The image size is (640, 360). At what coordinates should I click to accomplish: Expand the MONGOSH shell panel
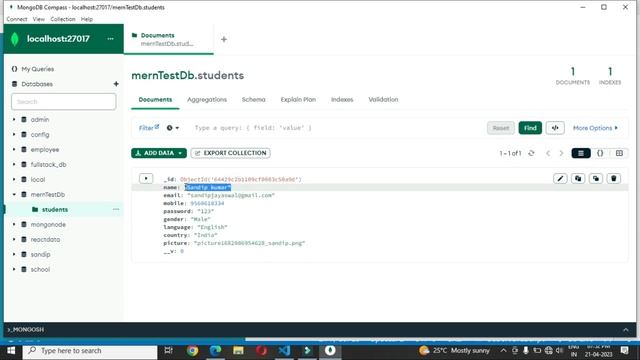(x=626, y=329)
